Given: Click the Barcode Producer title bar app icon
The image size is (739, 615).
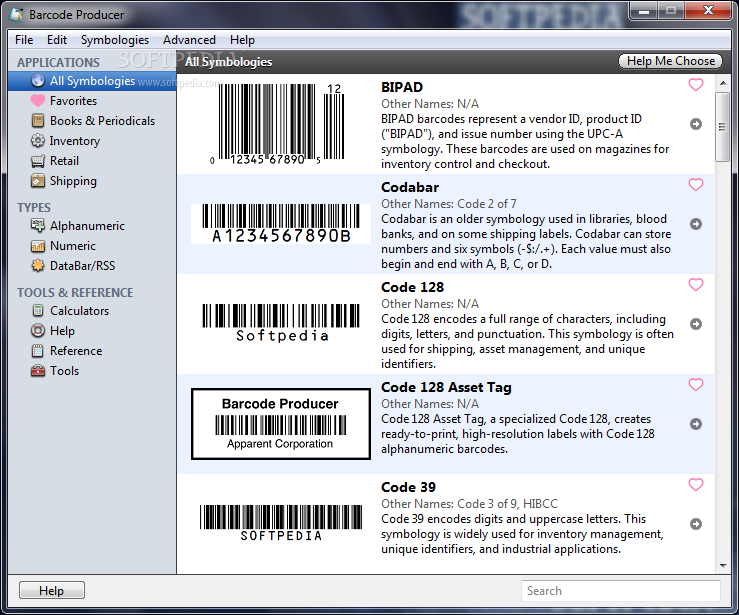Looking at the screenshot, I should pyautogui.click(x=16, y=15).
